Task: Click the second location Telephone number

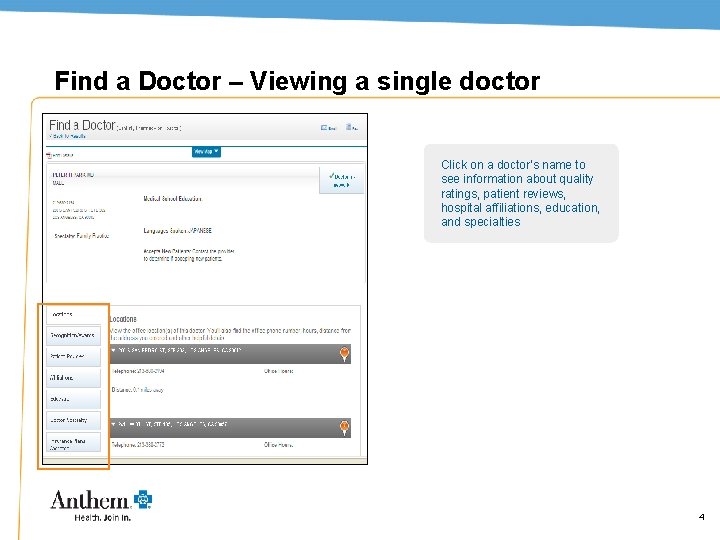Action: [x=138, y=445]
